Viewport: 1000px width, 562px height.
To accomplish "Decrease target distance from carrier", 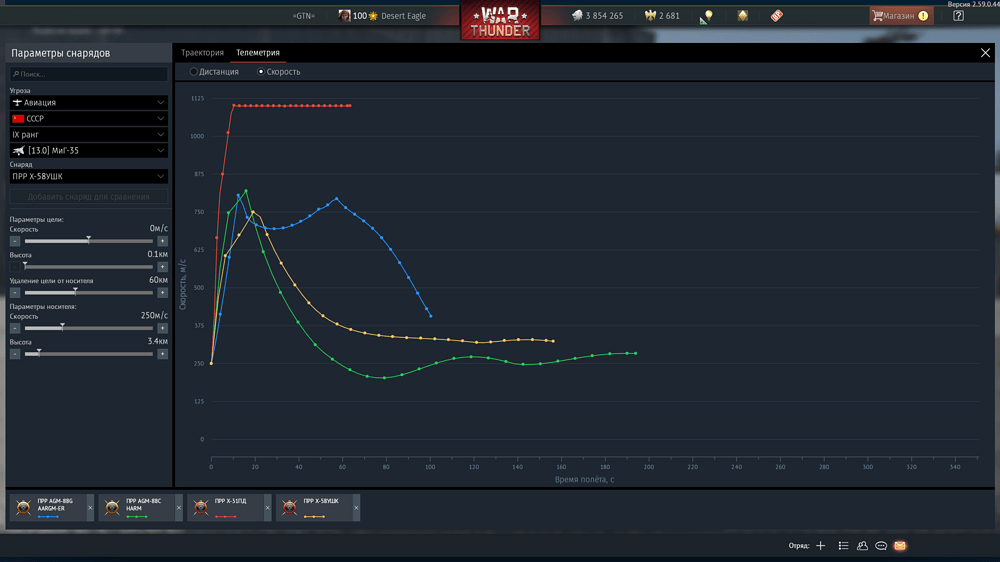I will point(15,293).
